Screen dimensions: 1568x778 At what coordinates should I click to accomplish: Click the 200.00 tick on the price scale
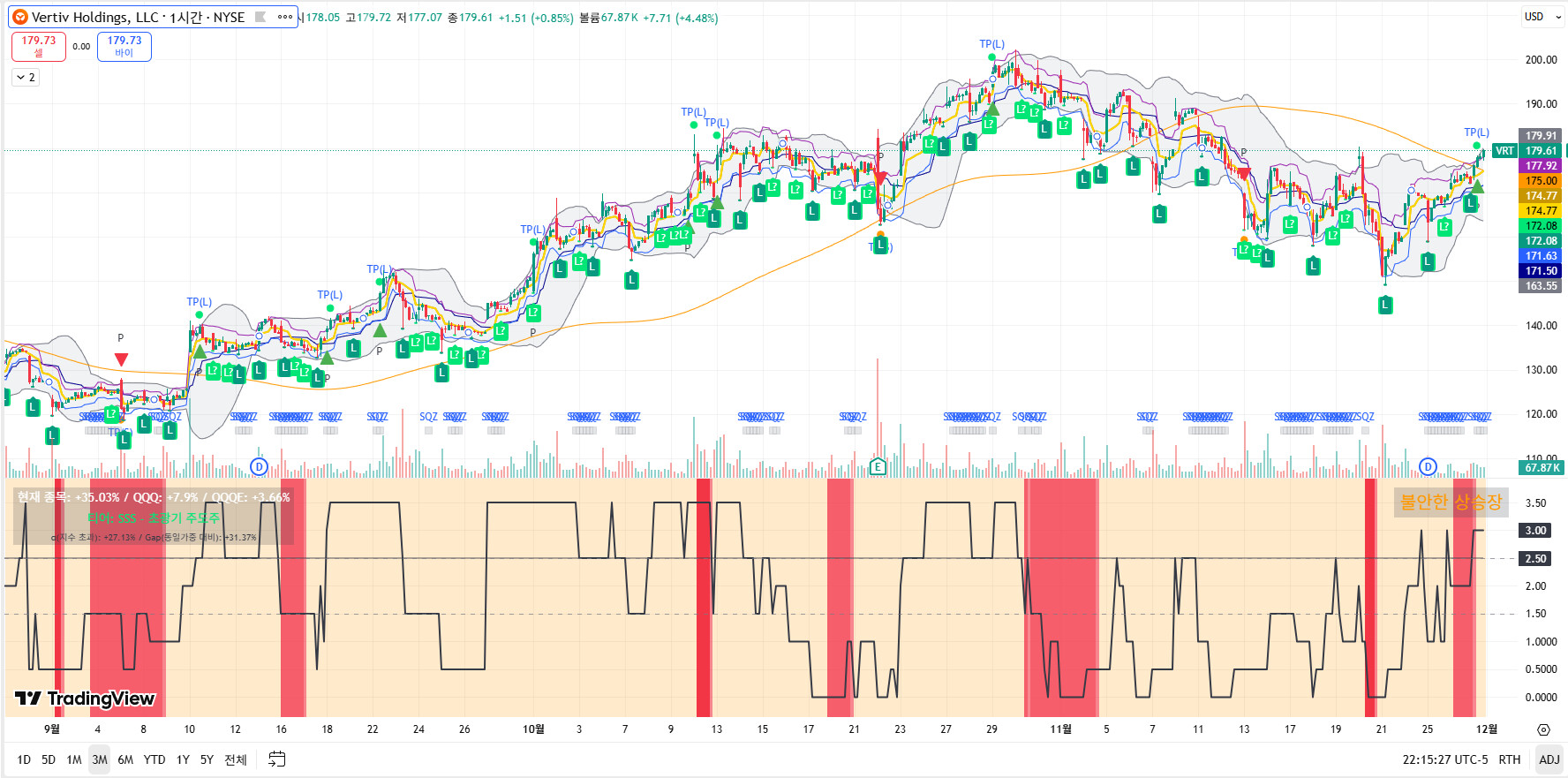point(1542,60)
